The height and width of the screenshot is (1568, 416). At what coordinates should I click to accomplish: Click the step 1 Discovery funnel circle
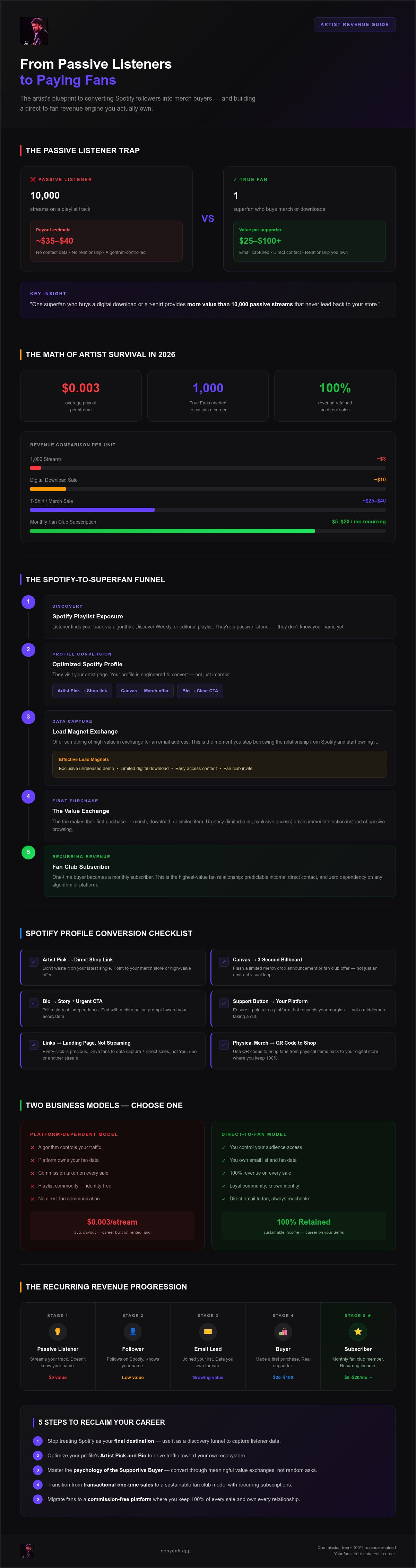pyautogui.click(x=28, y=601)
